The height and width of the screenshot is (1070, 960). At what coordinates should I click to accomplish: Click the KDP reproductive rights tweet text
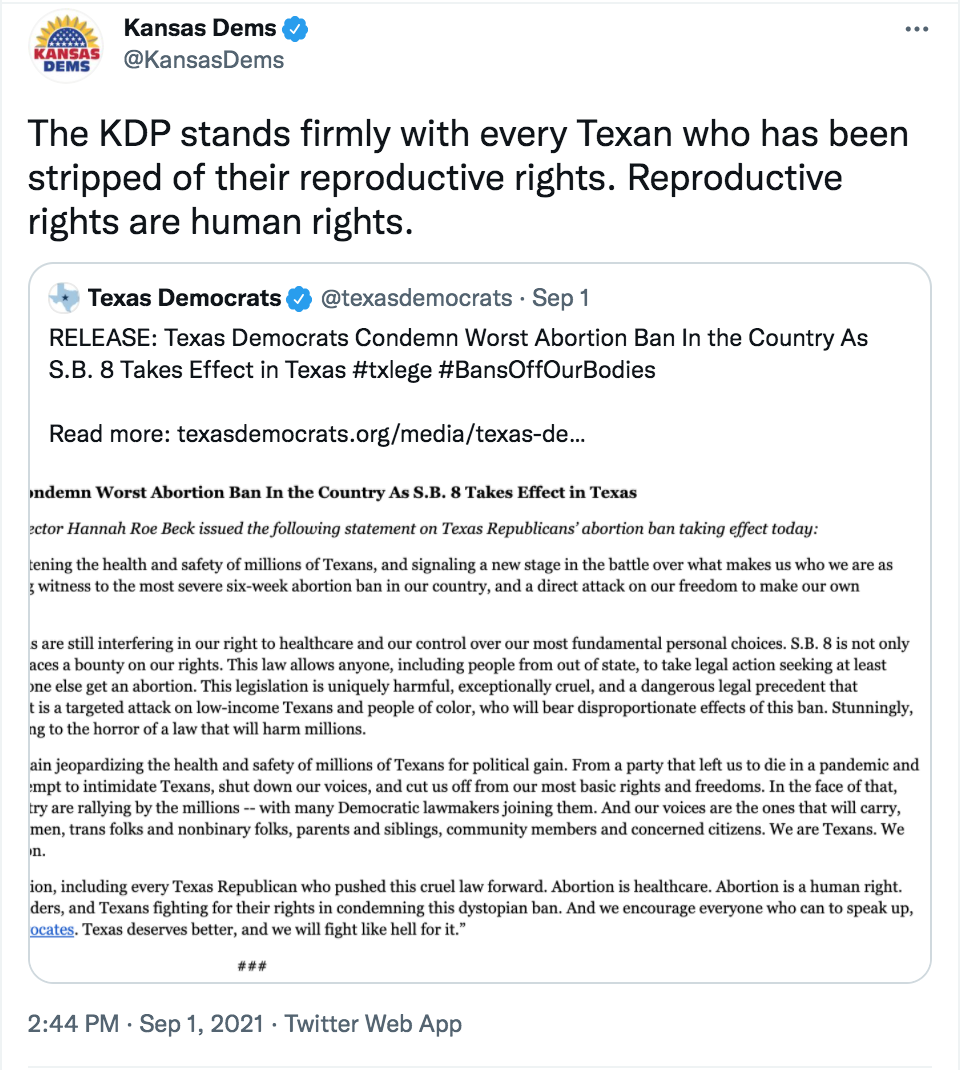(435, 178)
